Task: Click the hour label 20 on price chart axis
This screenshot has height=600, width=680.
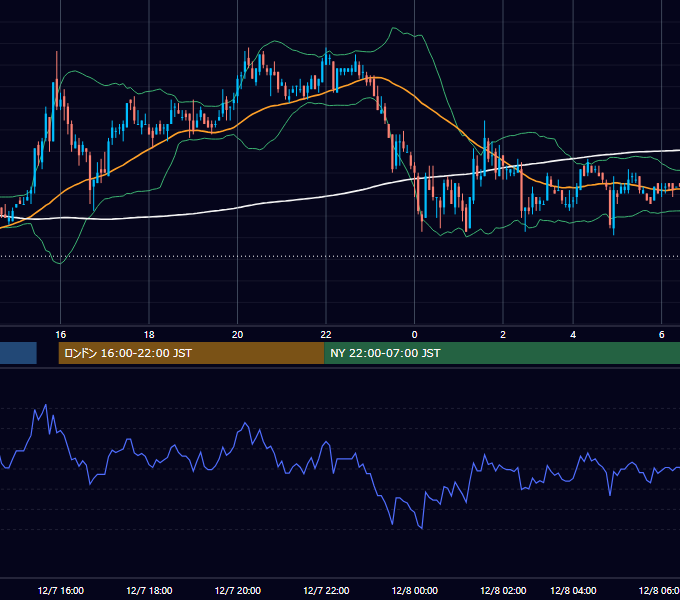Action: click(238, 335)
